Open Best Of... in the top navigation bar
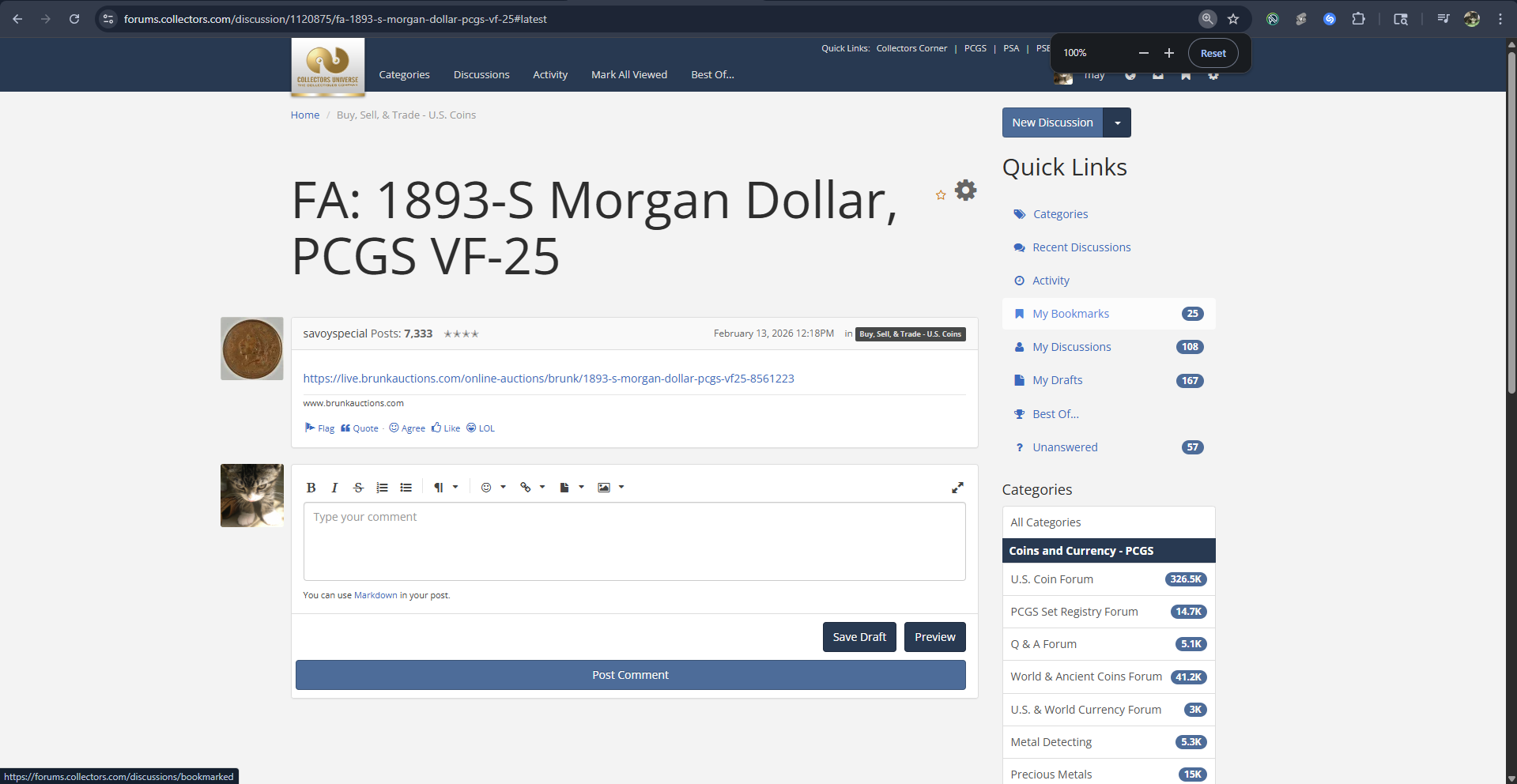The image size is (1517, 784). pyautogui.click(x=713, y=75)
